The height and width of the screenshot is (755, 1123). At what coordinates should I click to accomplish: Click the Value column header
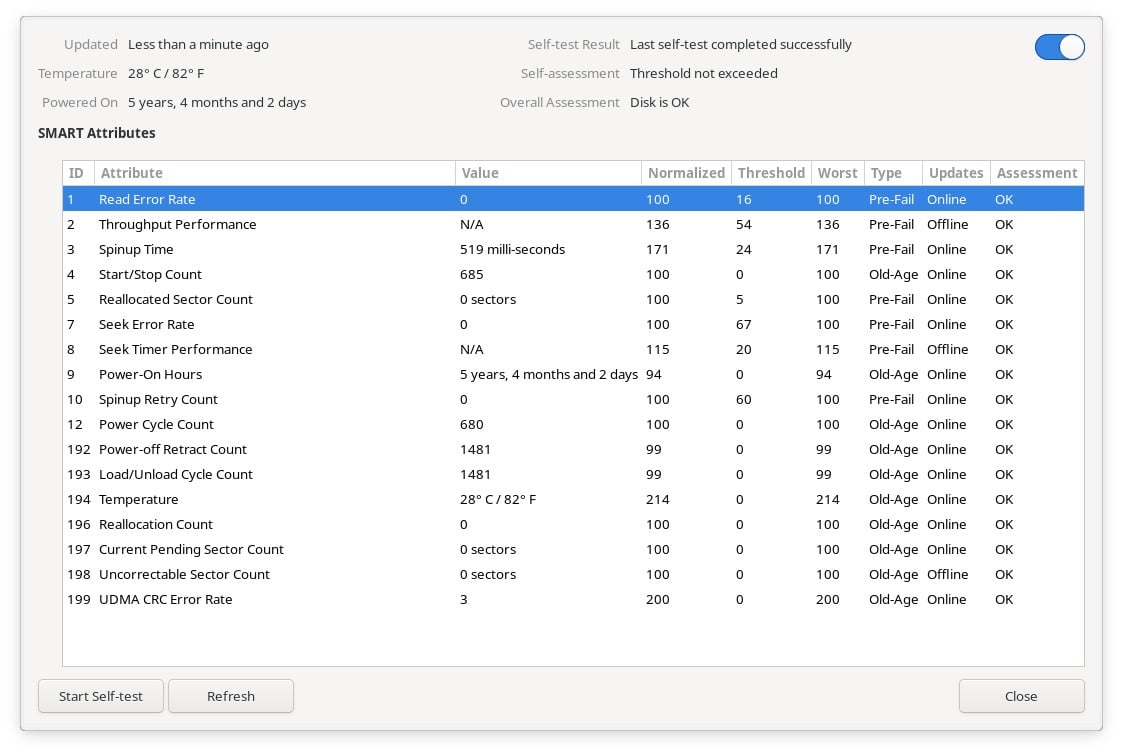click(x=547, y=173)
